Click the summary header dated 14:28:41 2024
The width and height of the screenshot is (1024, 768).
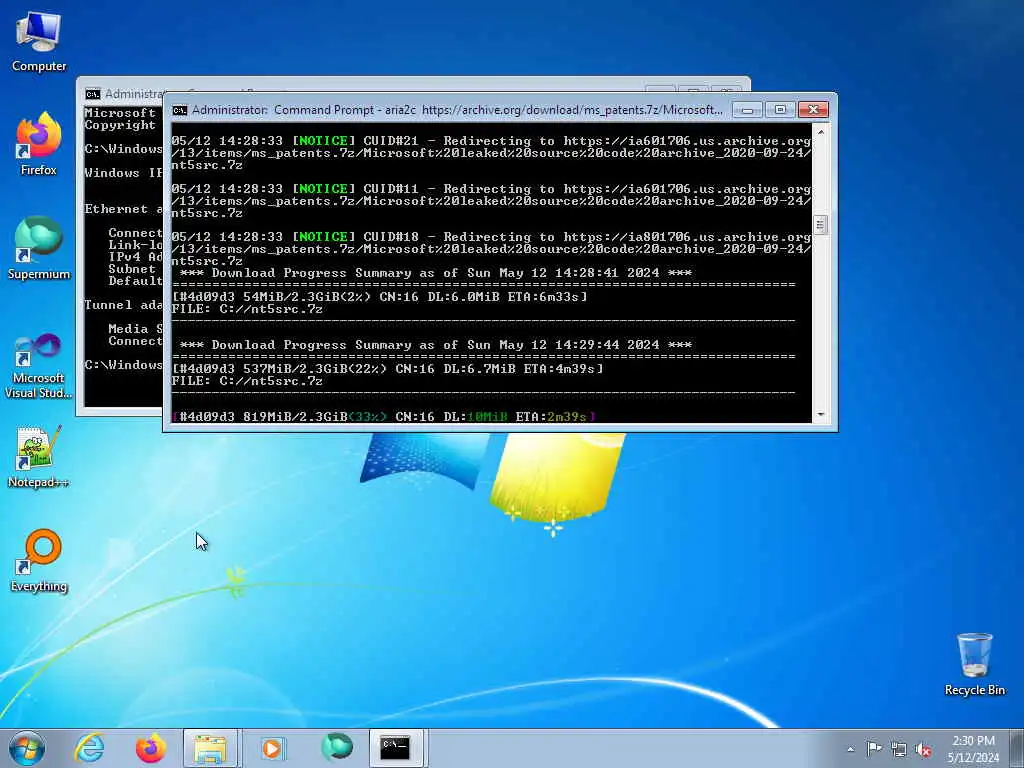(436, 273)
